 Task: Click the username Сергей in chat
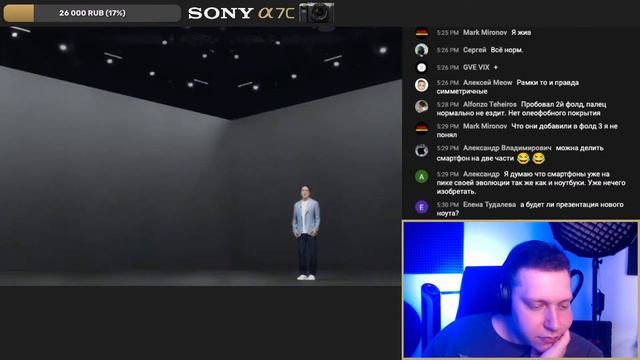point(475,50)
